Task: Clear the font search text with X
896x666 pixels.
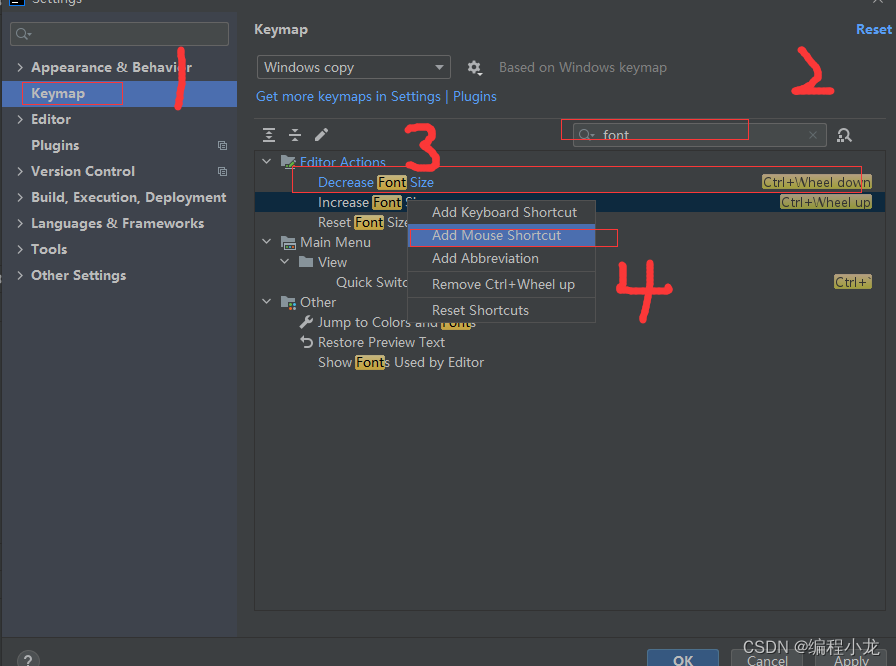Action: click(813, 135)
